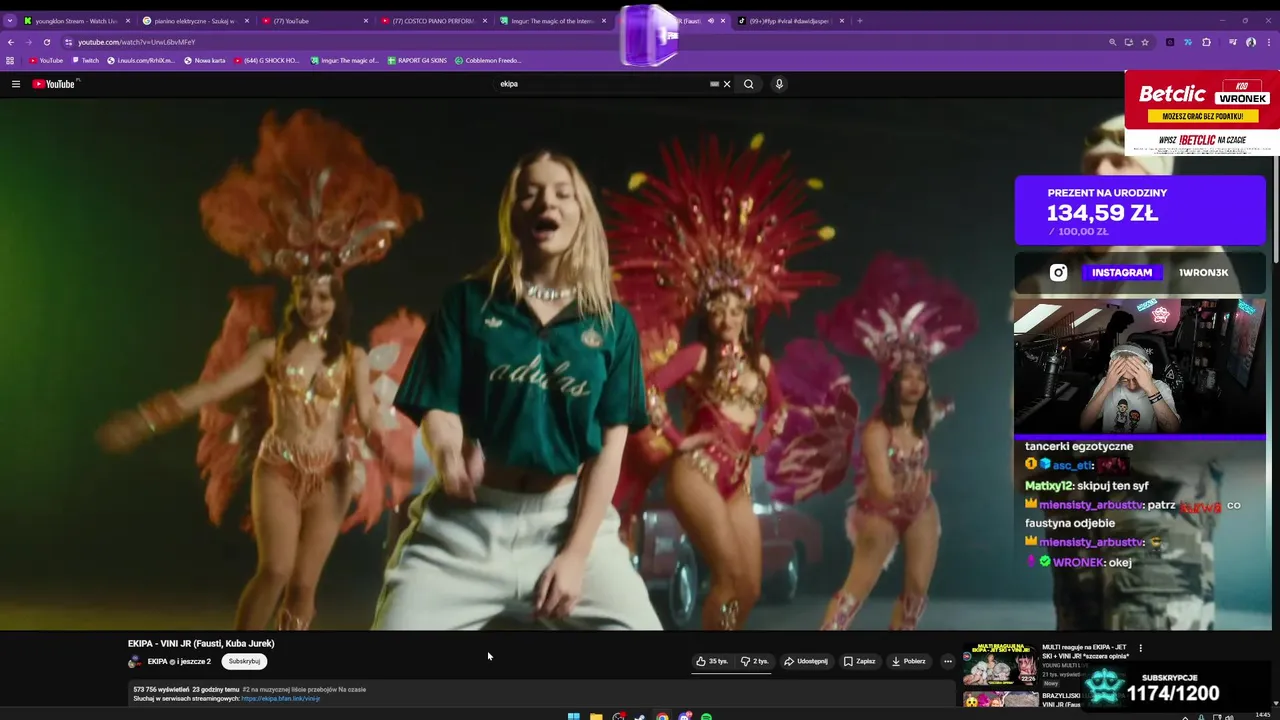Open the blue 7TV extension icon

pyautogui.click(x=1187, y=42)
